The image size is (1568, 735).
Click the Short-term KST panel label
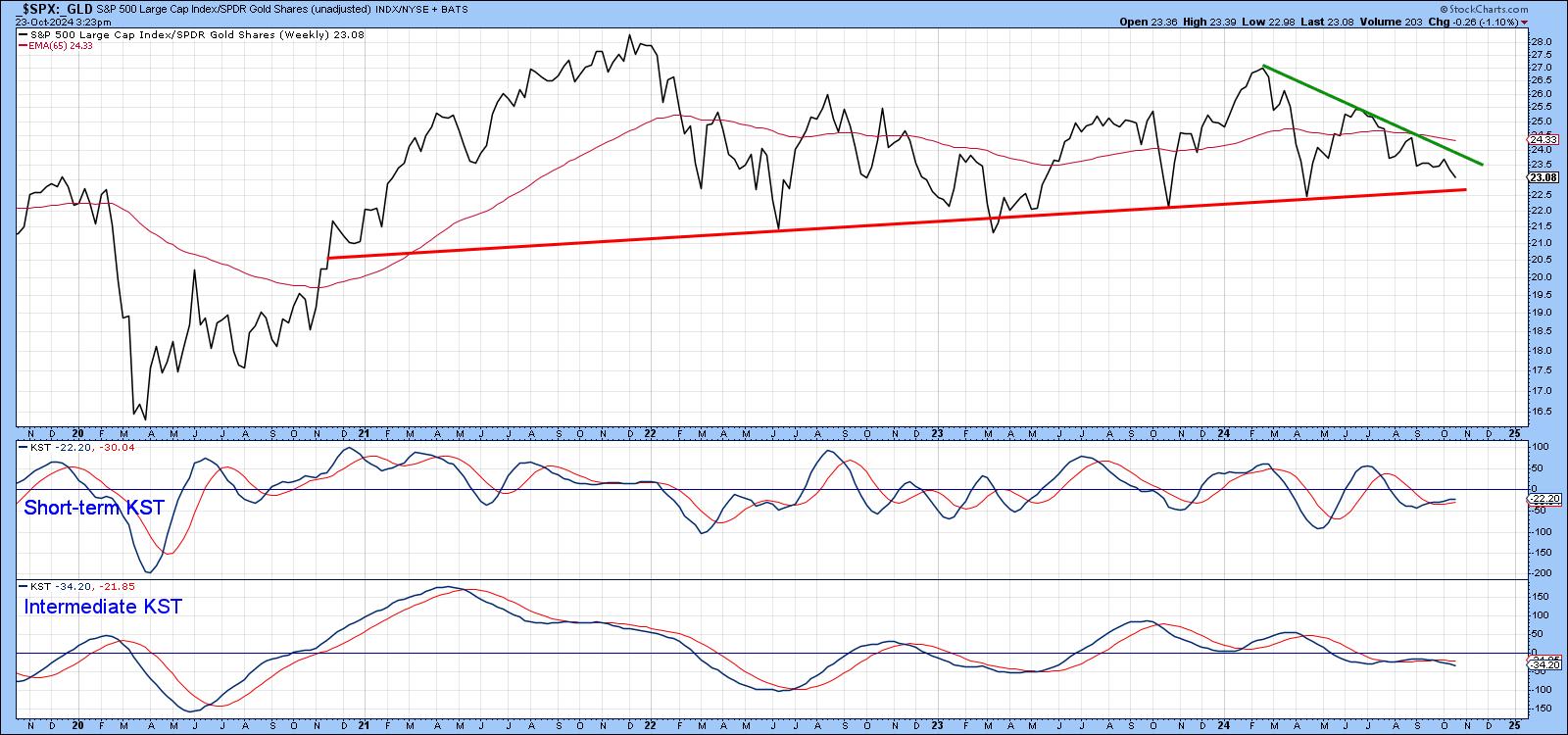click(93, 508)
